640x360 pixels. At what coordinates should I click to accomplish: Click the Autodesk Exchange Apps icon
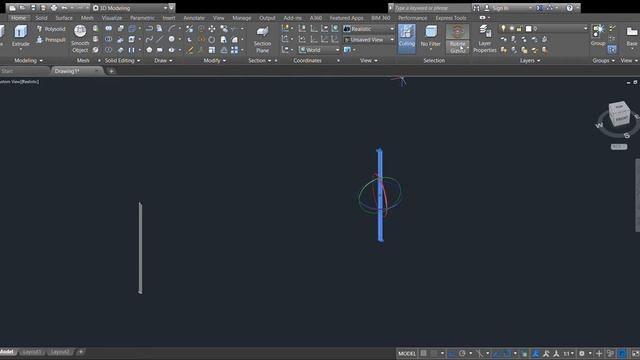tap(540, 8)
